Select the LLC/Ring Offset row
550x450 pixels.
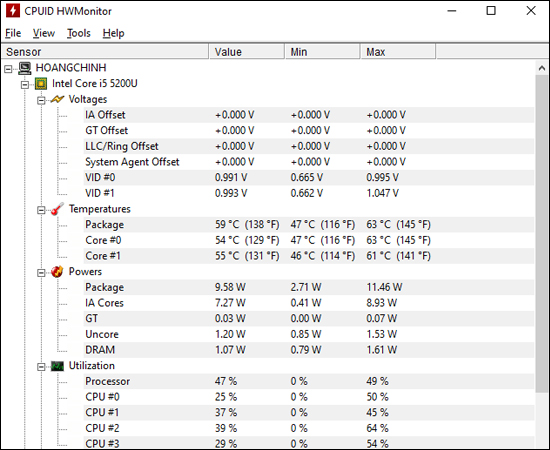click(309, 146)
